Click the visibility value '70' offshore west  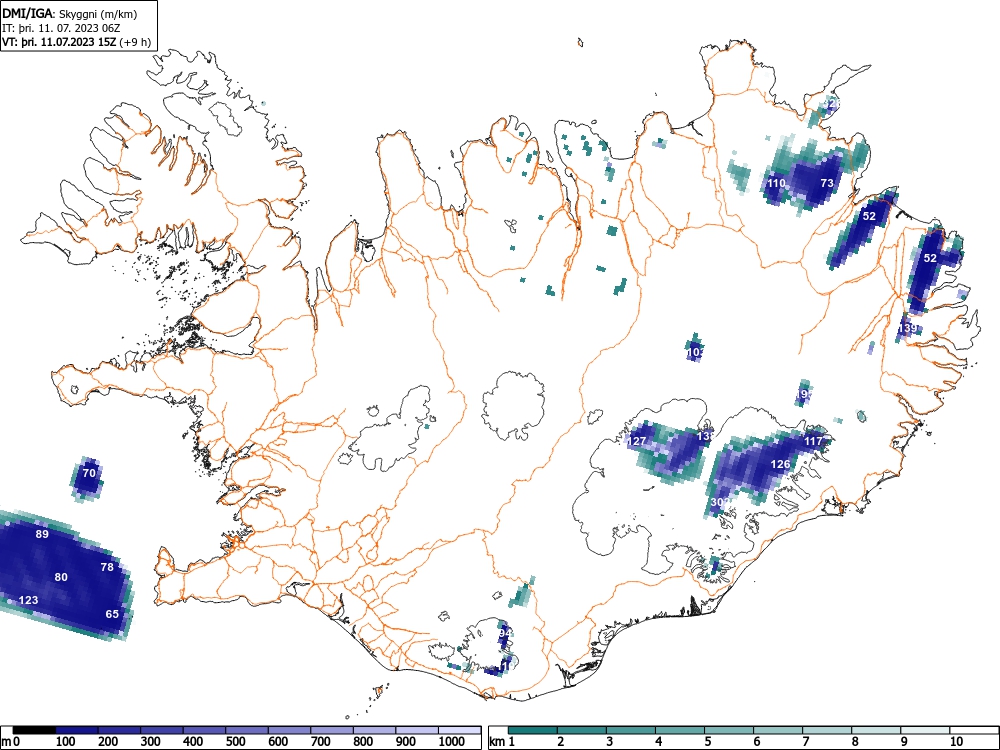[89, 473]
